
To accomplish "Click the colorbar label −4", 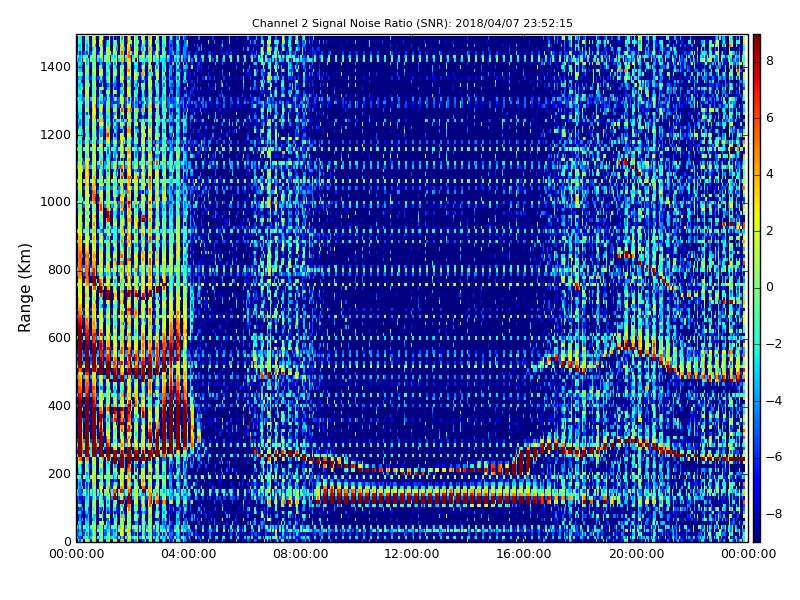I will click(774, 401).
